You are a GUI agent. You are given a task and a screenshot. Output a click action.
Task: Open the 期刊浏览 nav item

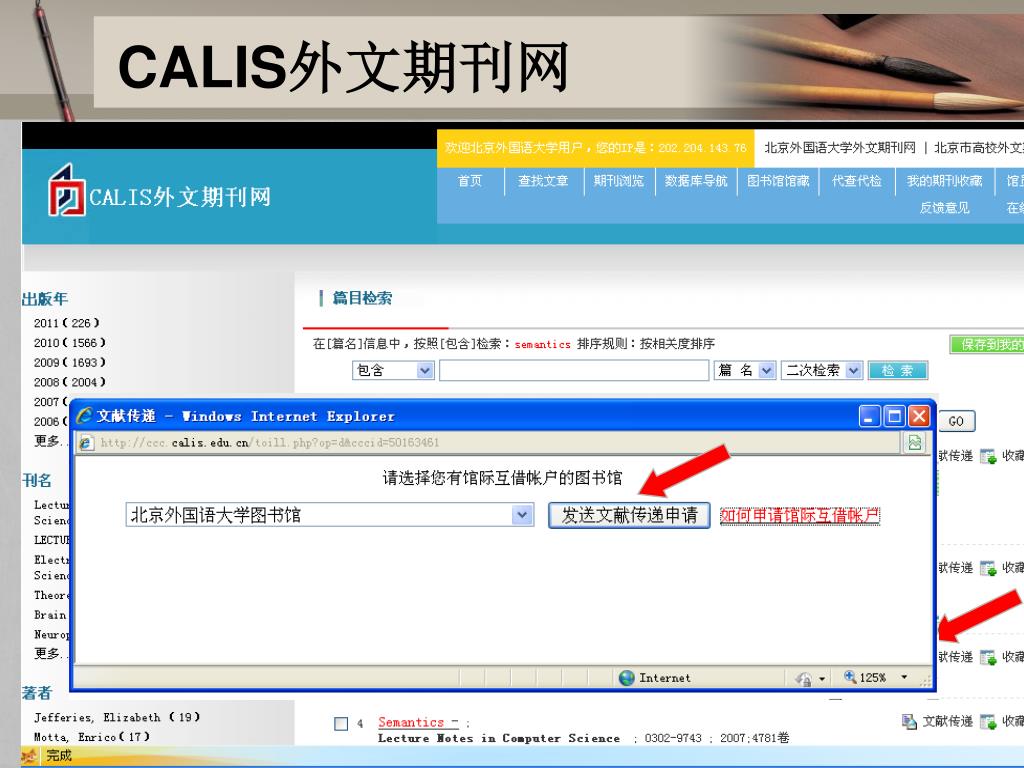point(618,181)
